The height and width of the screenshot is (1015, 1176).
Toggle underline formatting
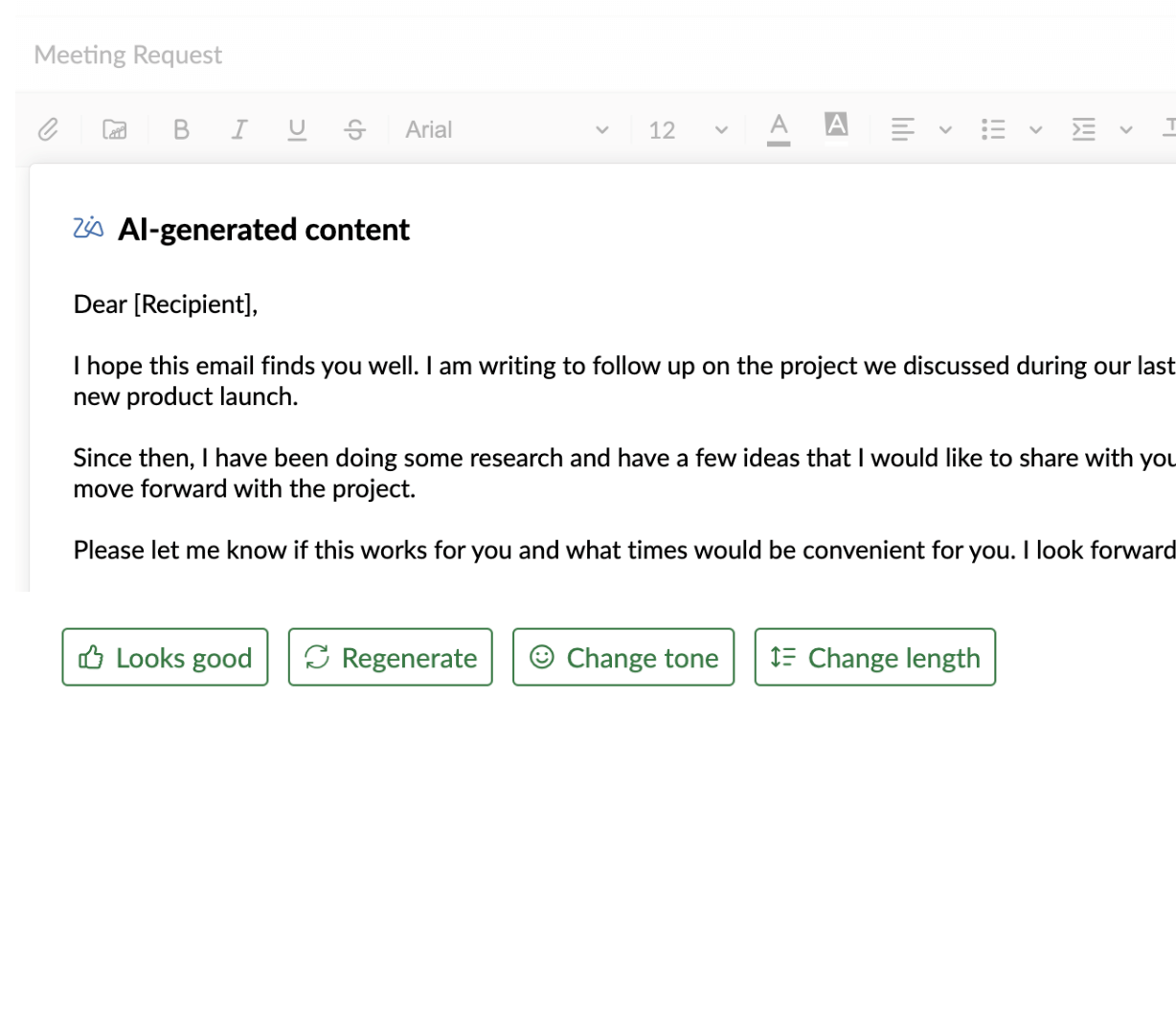[297, 129]
